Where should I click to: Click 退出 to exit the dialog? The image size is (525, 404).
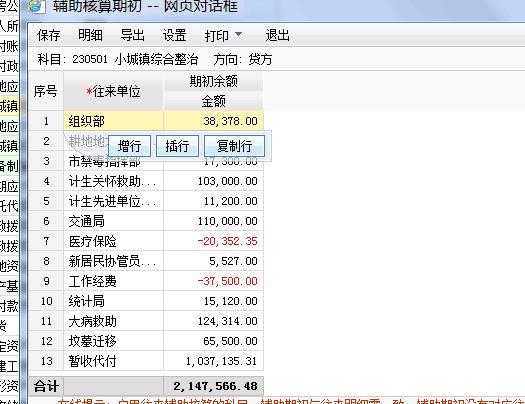coord(277,35)
